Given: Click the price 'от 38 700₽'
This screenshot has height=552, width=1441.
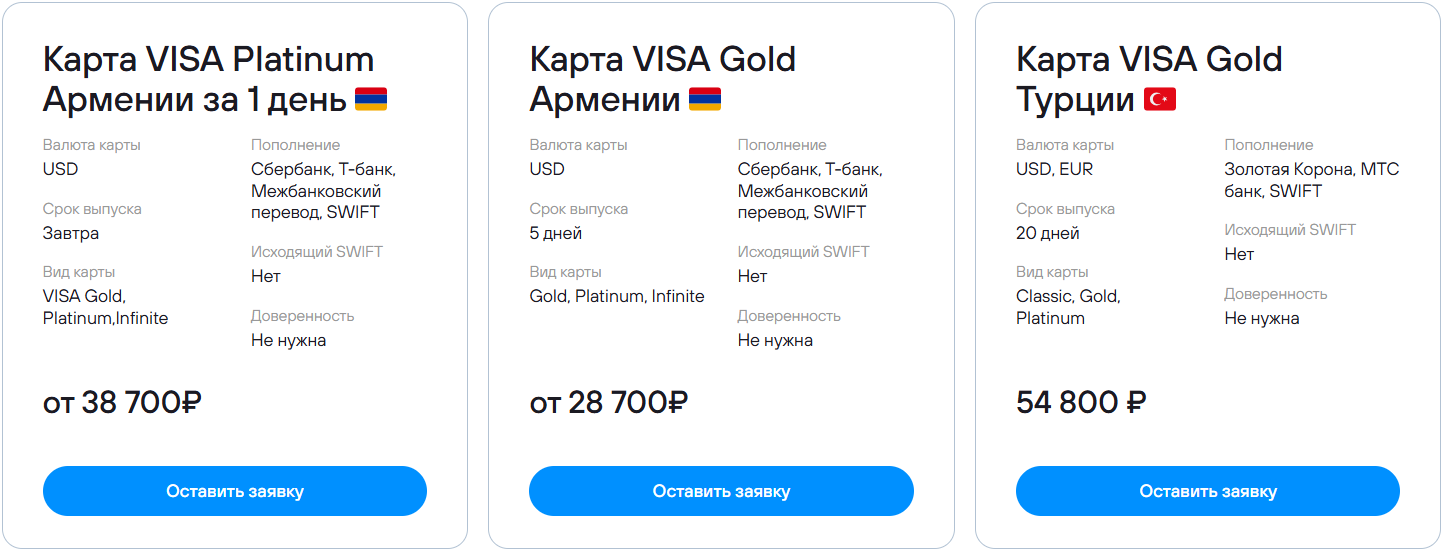Looking at the screenshot, I should tap(122, 402).
